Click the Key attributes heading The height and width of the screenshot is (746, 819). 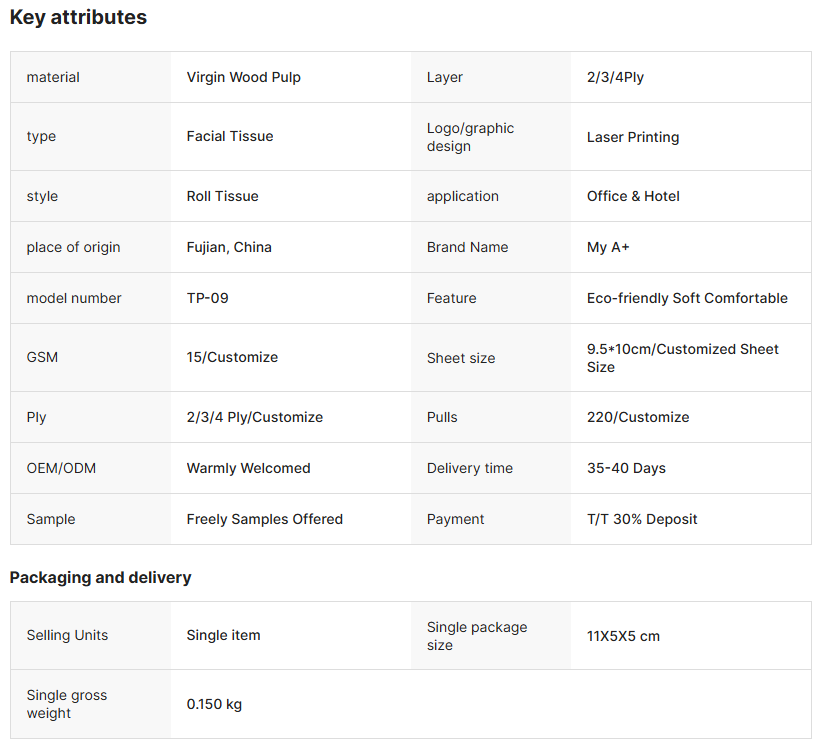[78, 17]
